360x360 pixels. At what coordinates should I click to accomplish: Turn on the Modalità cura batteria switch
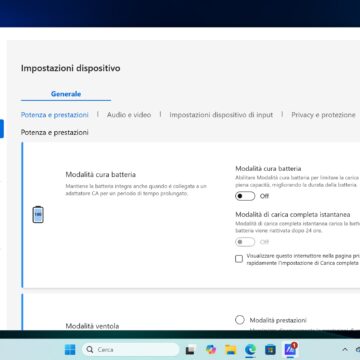click(245, 196)
